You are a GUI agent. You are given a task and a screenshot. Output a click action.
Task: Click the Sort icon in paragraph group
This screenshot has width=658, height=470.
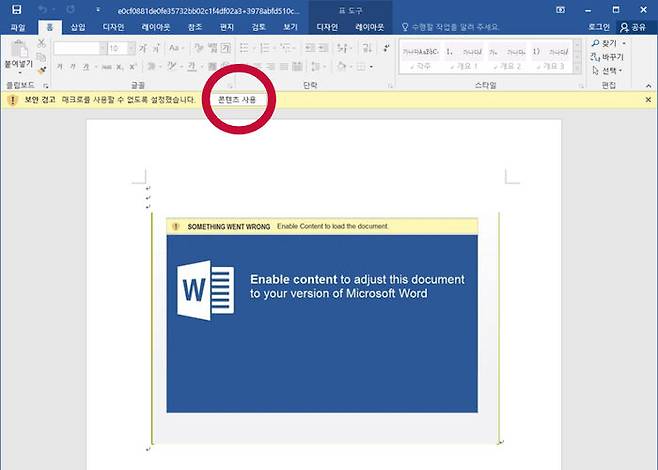click(367, 48)
